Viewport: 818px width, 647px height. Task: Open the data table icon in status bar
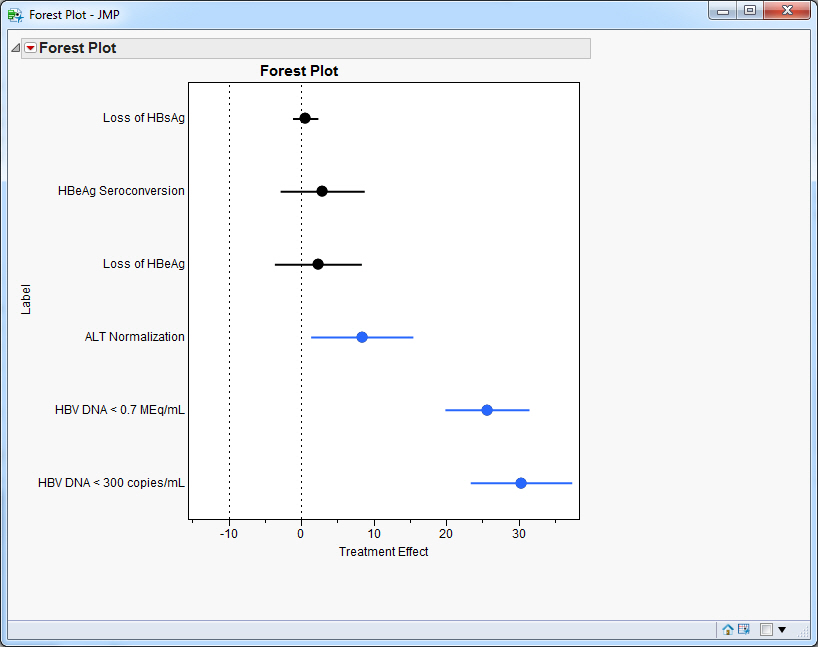pyautogui.click(x=744, y=629)
